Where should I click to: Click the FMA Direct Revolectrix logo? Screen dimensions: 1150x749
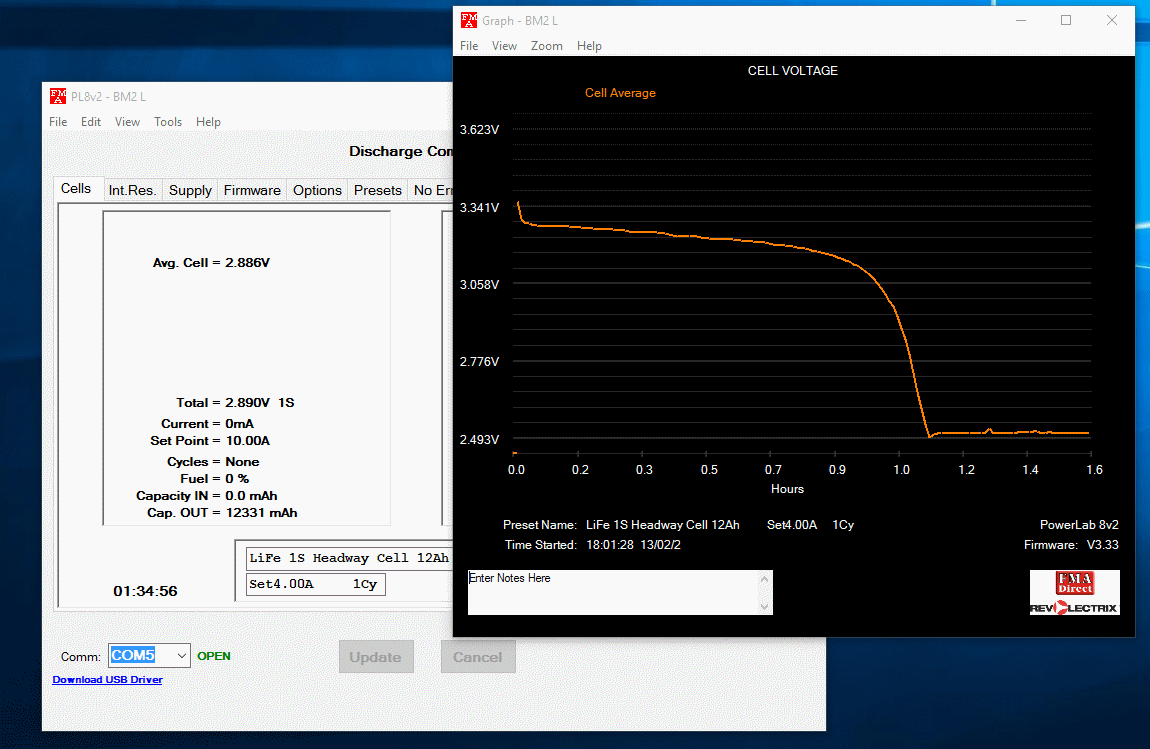coord(1074,592)
